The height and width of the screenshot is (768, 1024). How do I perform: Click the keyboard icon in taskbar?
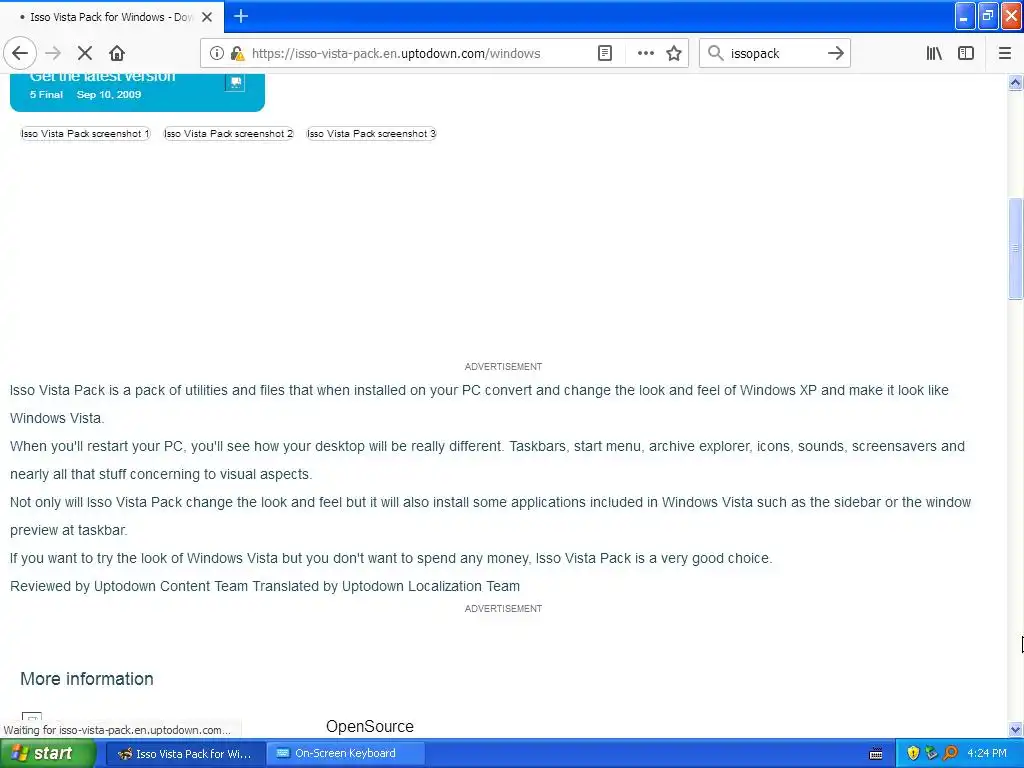point(876,754)
